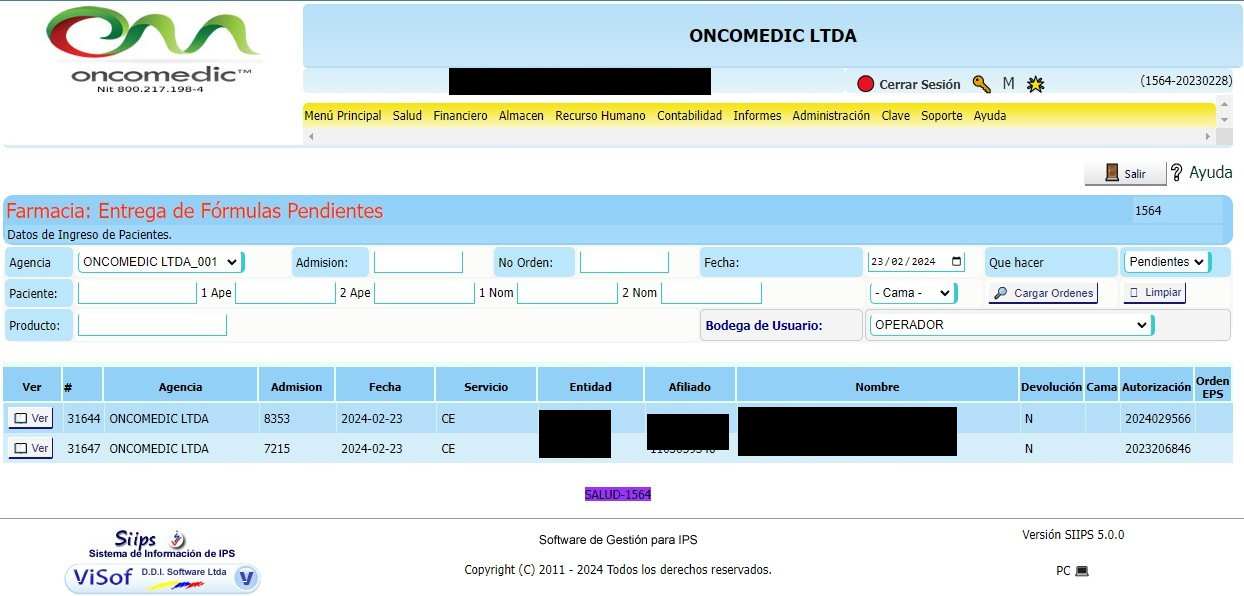Click the yellow starburst icon
This screenshot has width=1244, height=596.
[x=1036, y=85]
